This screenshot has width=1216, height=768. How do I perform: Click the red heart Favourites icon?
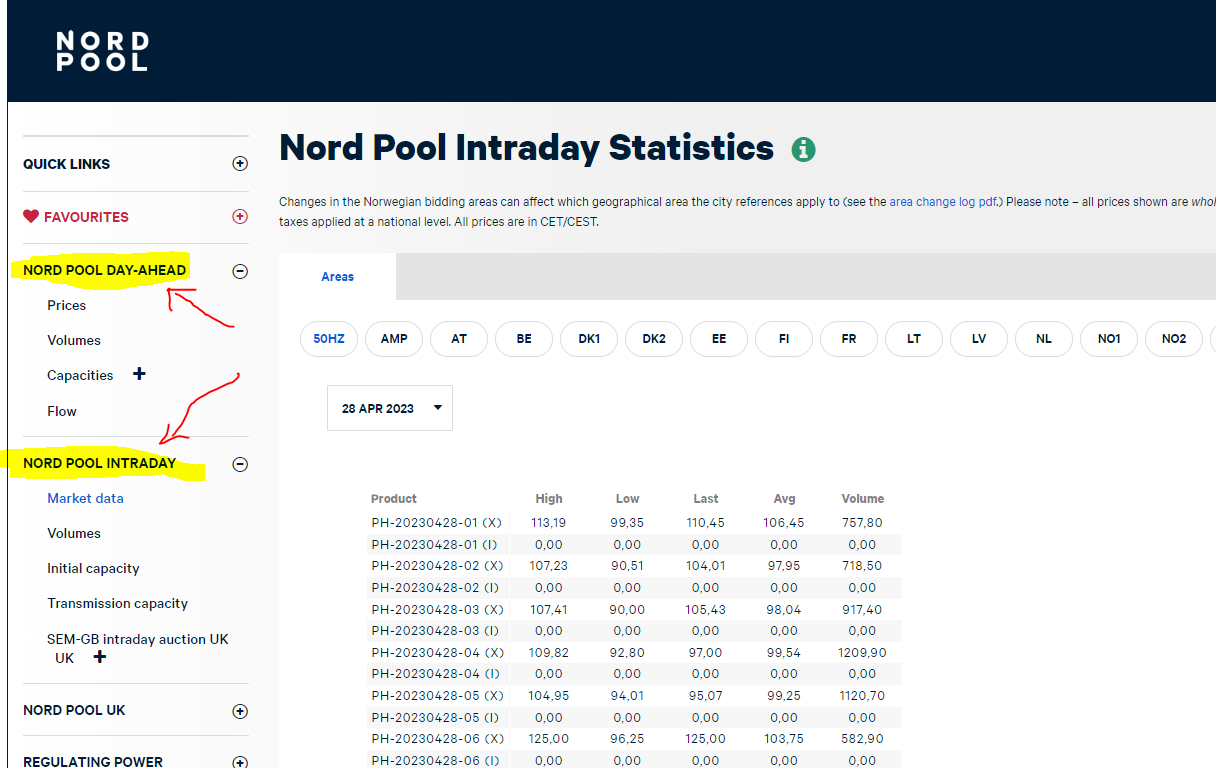pyautogui.click(x=31, y=217)
